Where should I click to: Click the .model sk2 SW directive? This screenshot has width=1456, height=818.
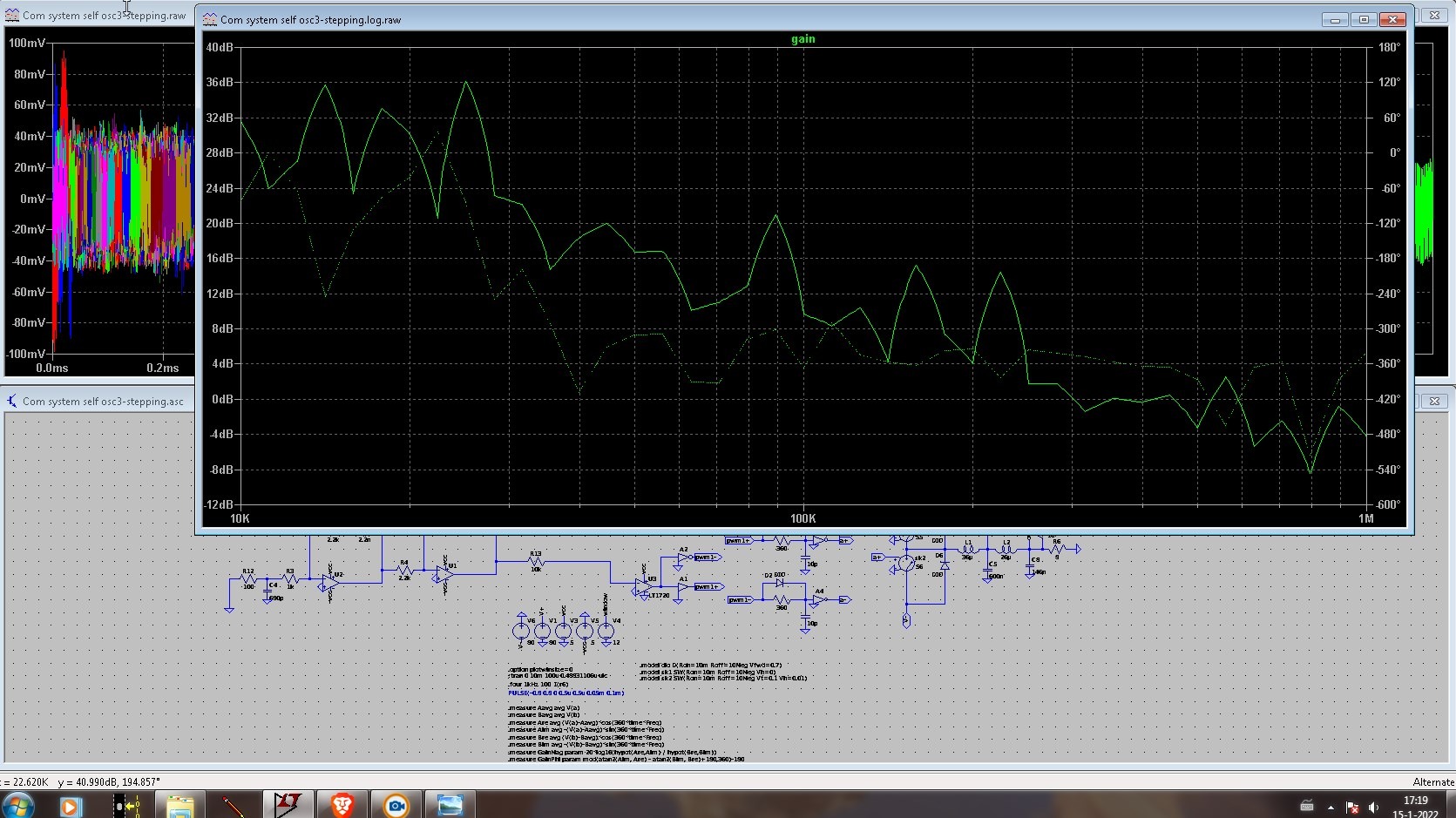point(723,678)
